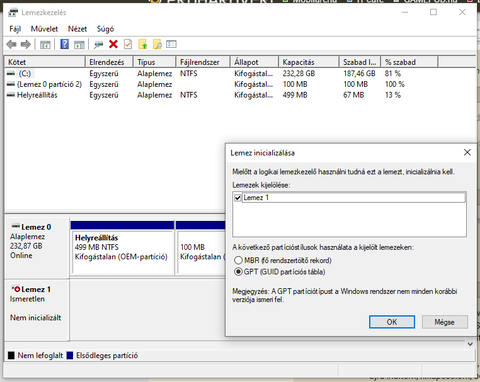Click the list settings toolbar icon
The height and width of the screenshot is (382, 480).
tap(171, 44)
